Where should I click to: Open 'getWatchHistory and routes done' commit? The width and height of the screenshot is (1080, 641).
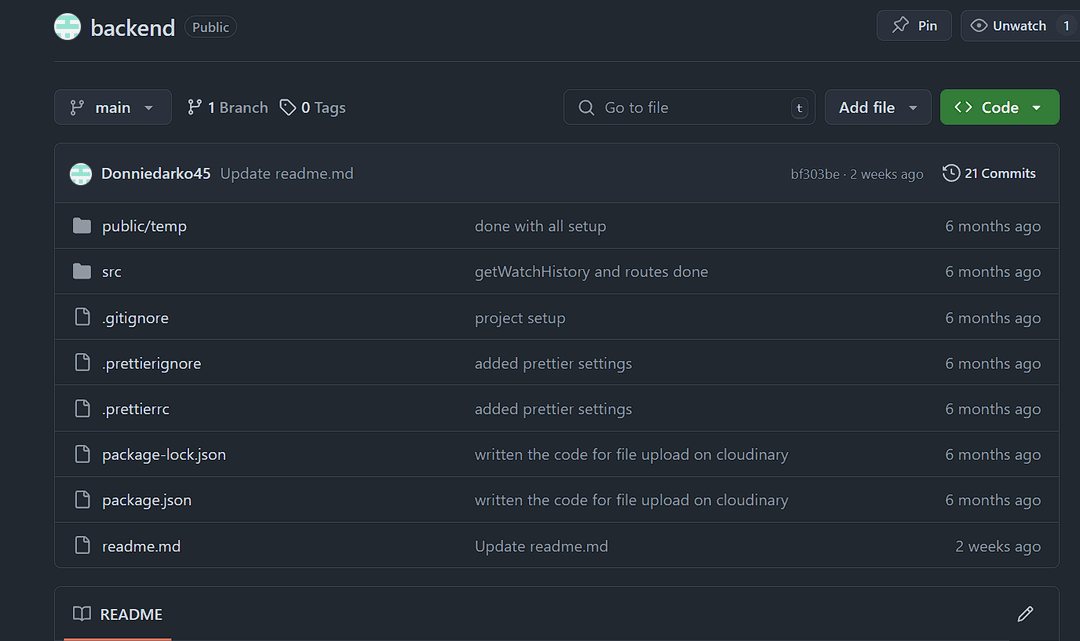coord(591,271)
